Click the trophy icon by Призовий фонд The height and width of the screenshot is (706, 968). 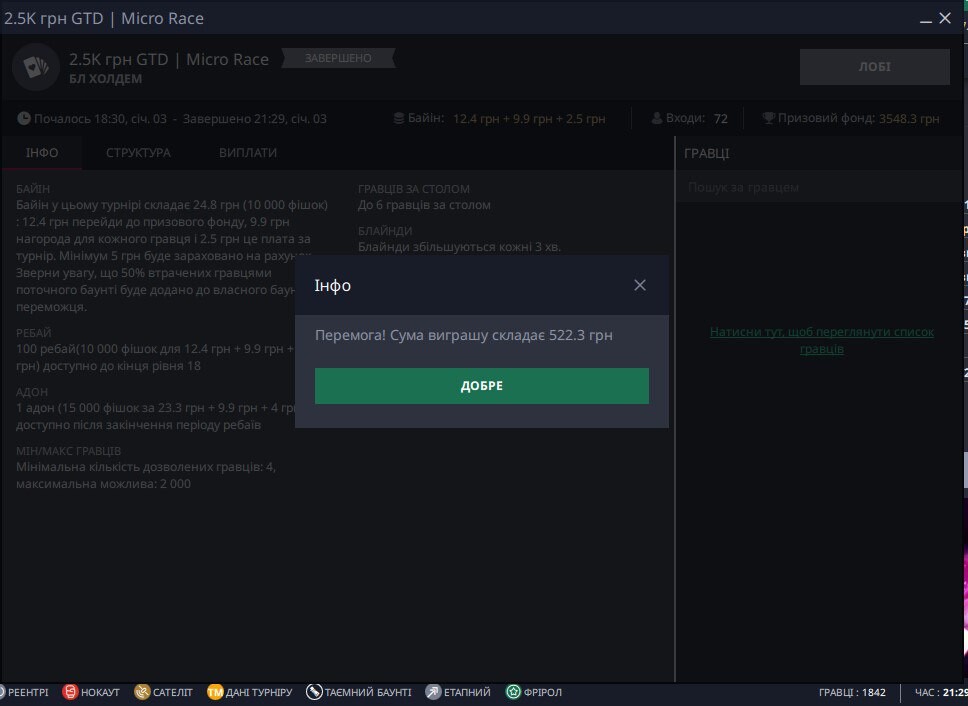(769, 118)
